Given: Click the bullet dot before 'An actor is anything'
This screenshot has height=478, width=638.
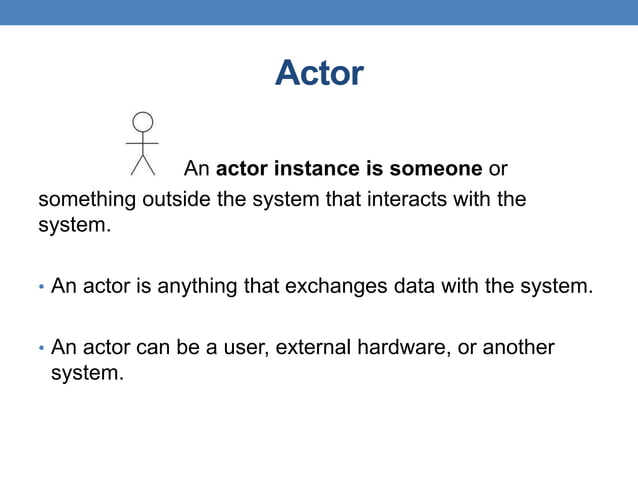Looking at the screenshot, I should click(x=41, y=287).
